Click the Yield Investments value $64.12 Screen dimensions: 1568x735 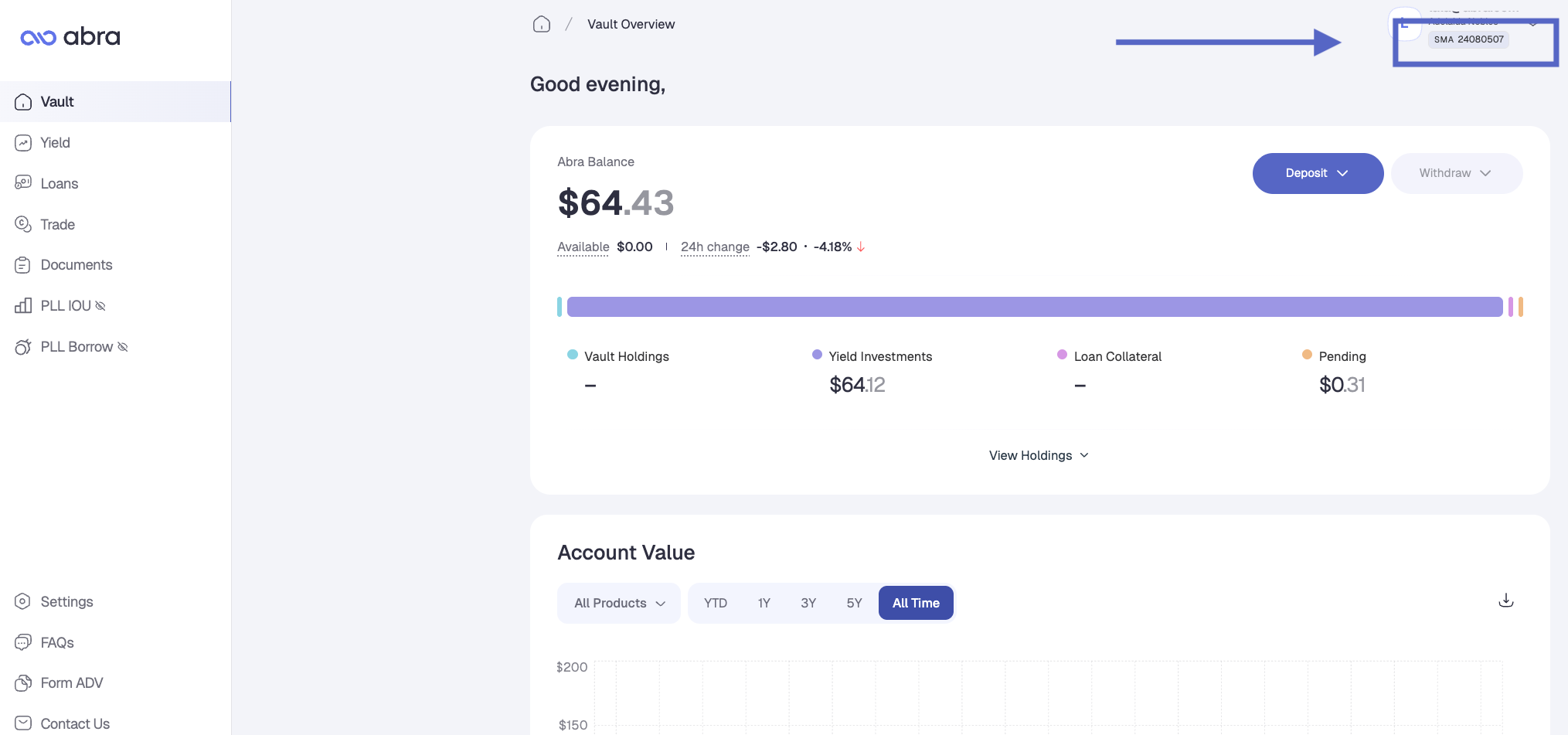point(857,385)
